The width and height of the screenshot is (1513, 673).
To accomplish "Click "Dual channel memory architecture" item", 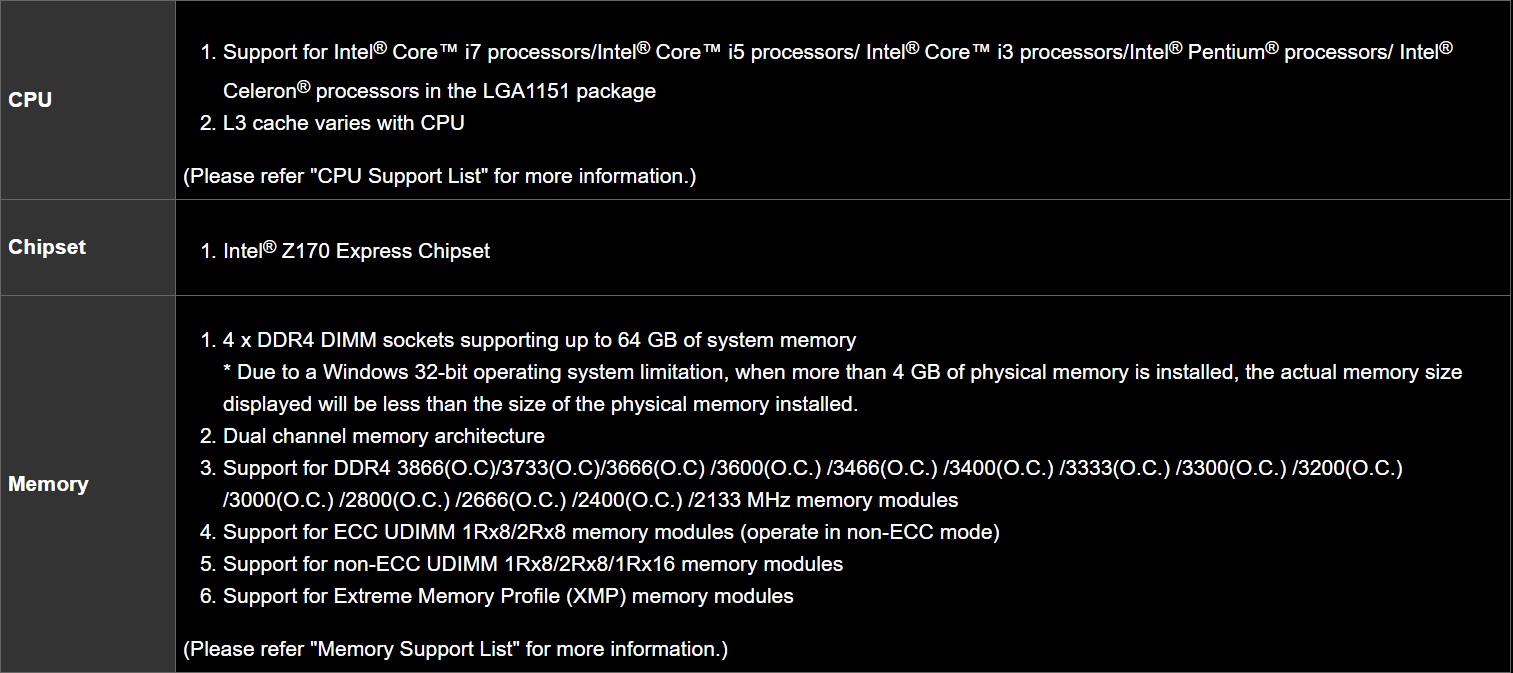I will click(384, 436).
